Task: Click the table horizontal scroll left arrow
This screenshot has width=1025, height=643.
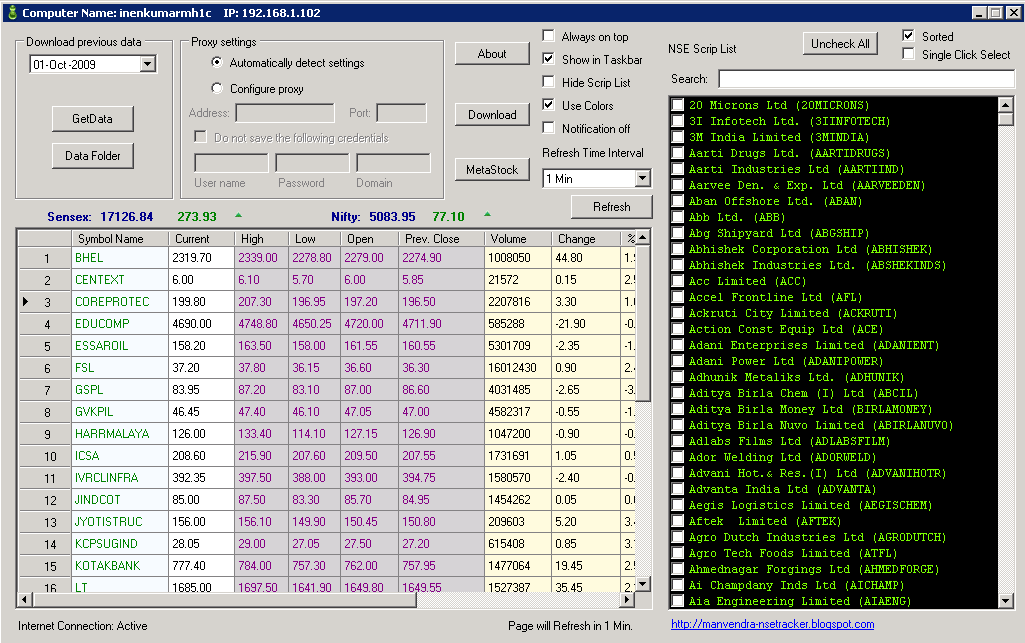Action: 24,599
